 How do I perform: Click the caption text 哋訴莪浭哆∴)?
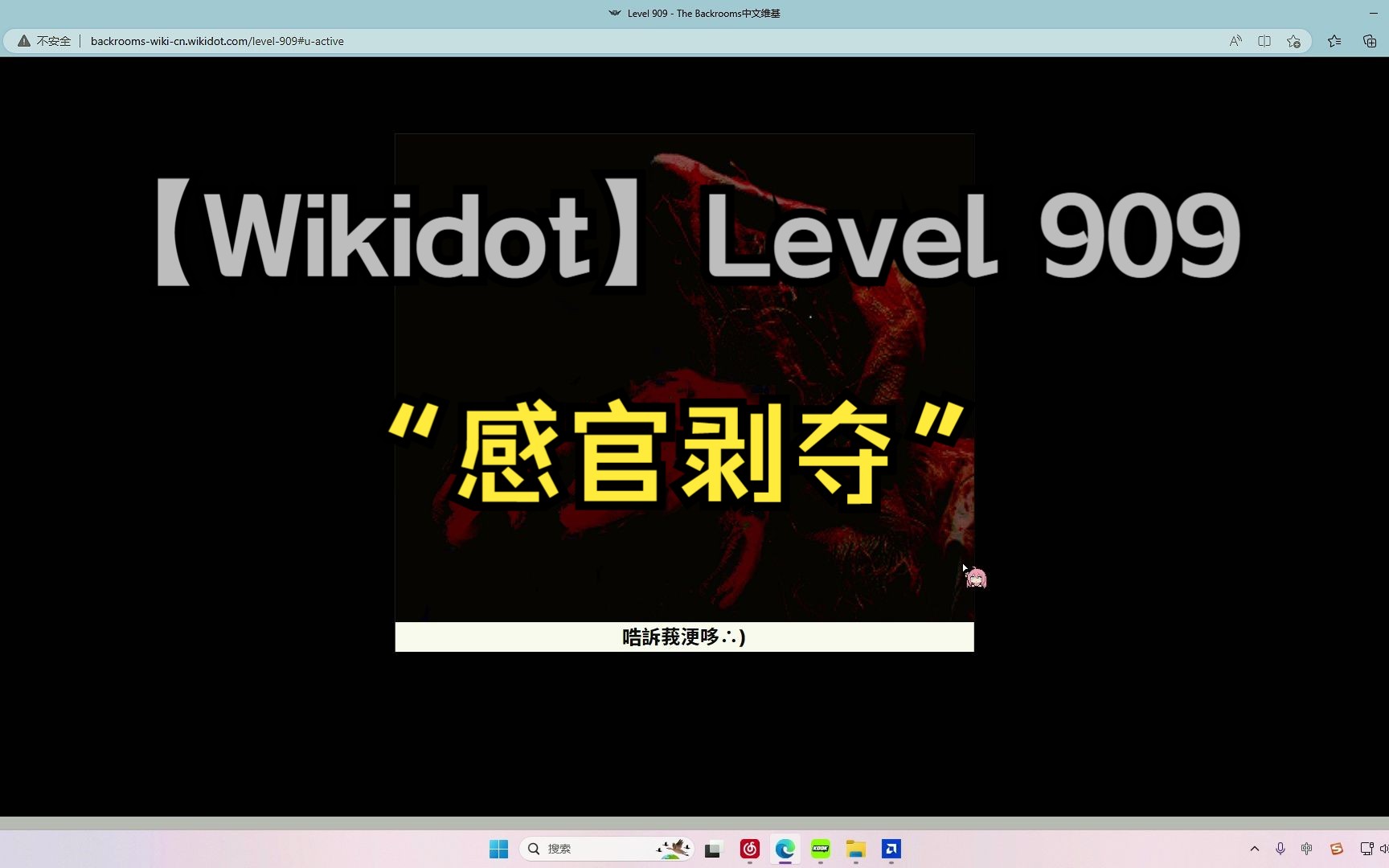coord(684,637)
